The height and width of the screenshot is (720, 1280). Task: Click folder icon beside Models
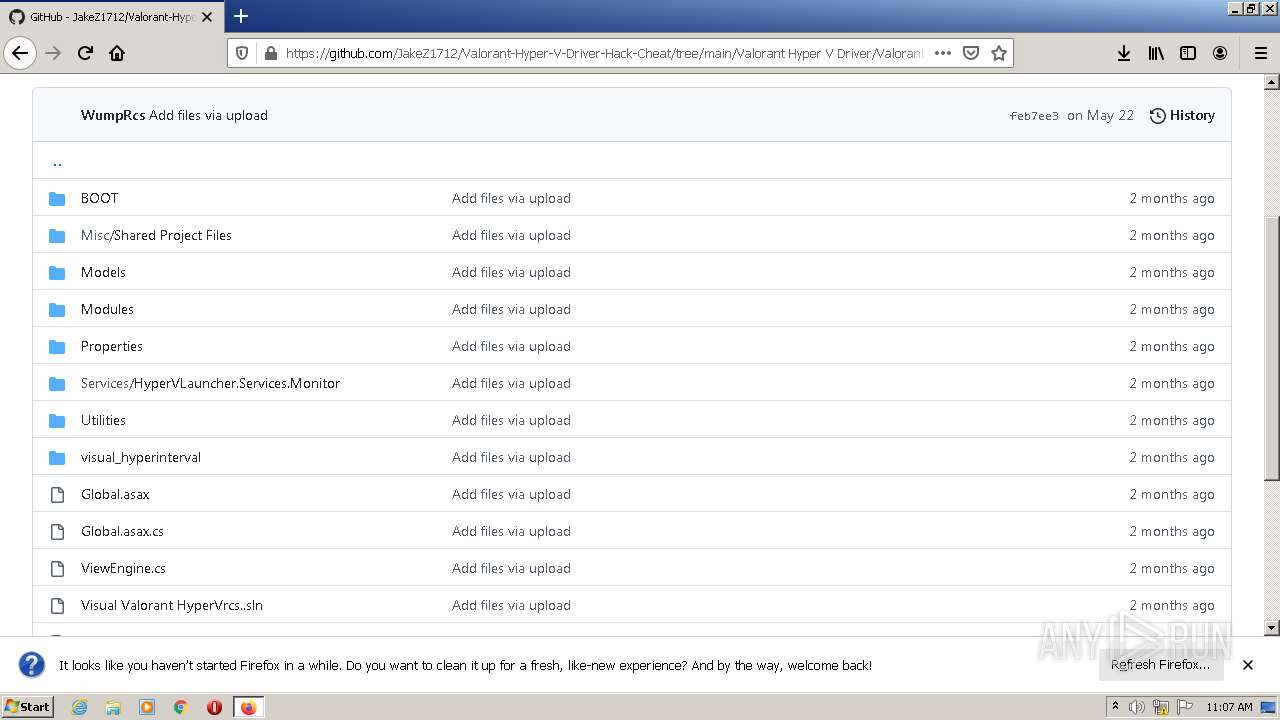click(57, 272)
